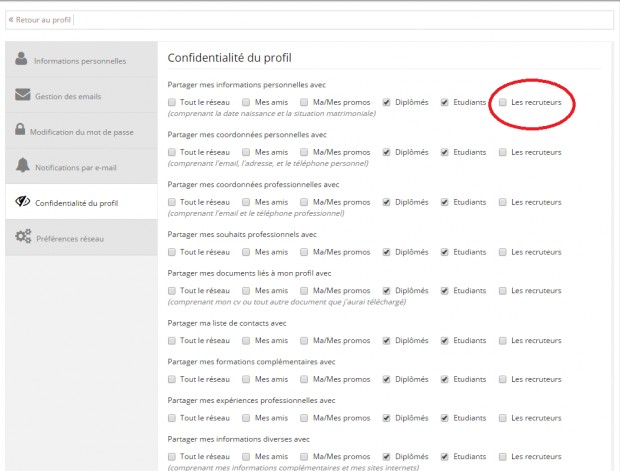Check Les recruteurs for expériences professionnelles
620x471 pixels.
pyautogui.click(x=503, y=418)
